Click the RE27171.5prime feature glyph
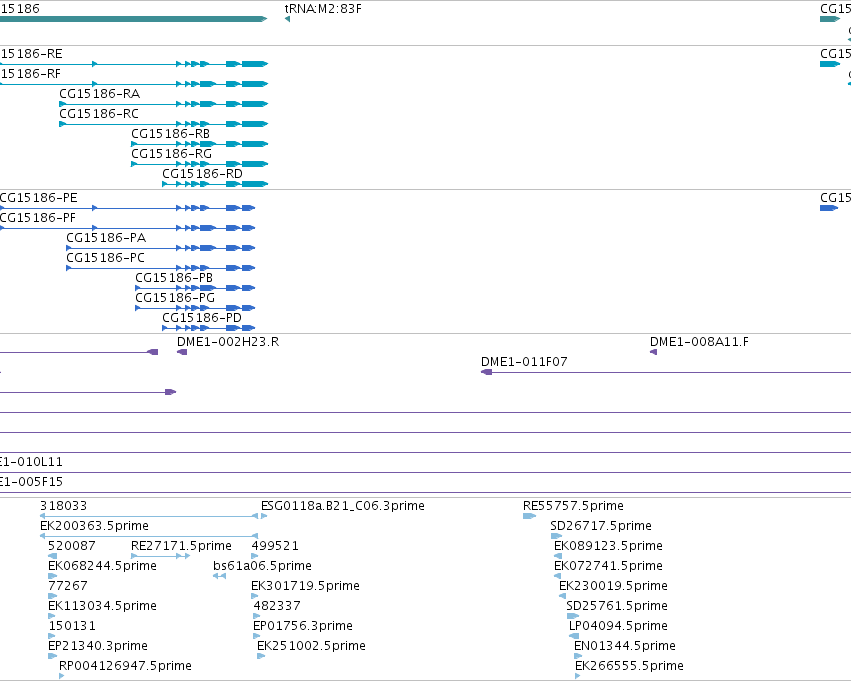 pyautogui.click(x=161, y=556)
